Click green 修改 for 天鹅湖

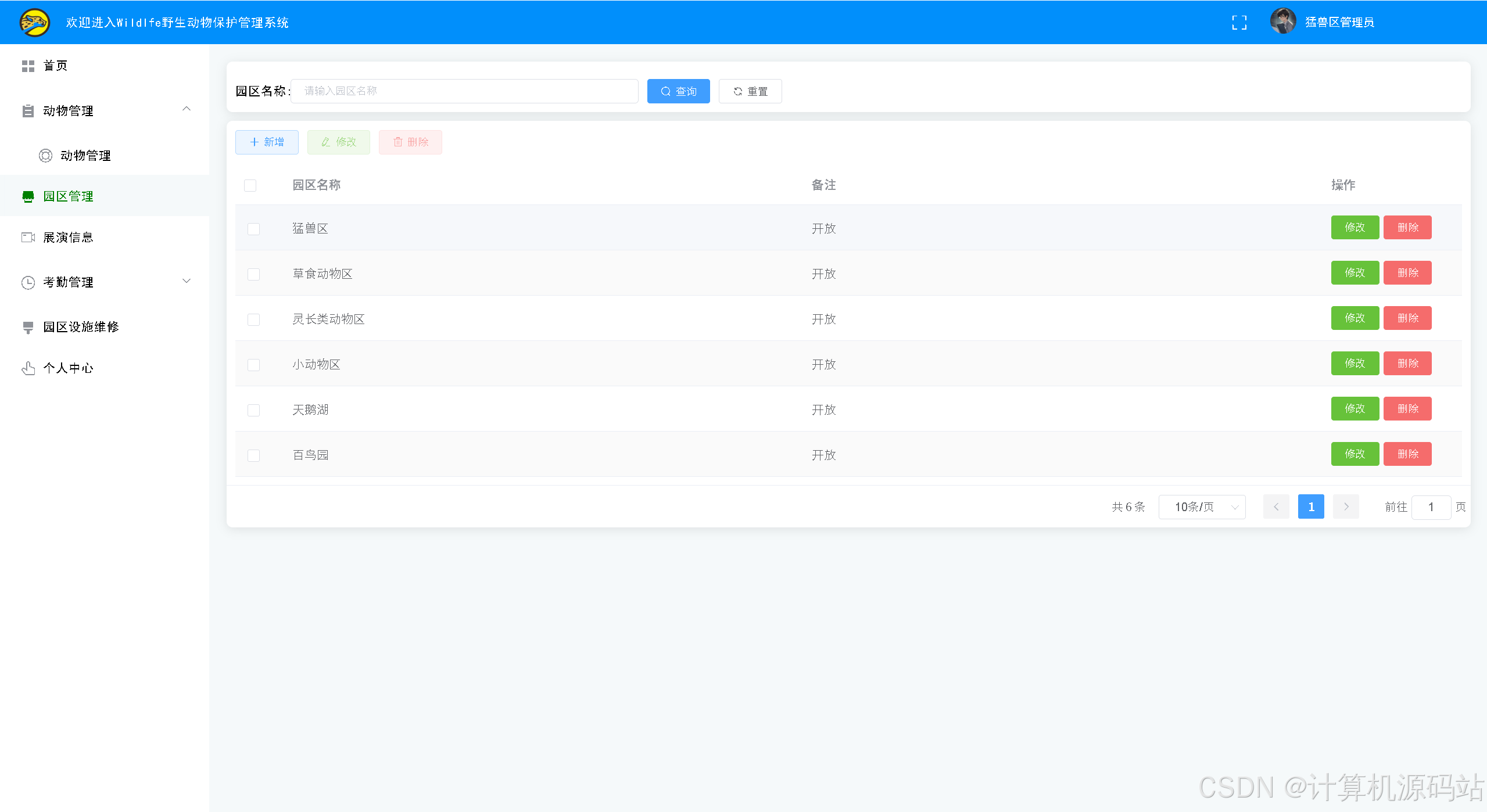coord(1355,409)
